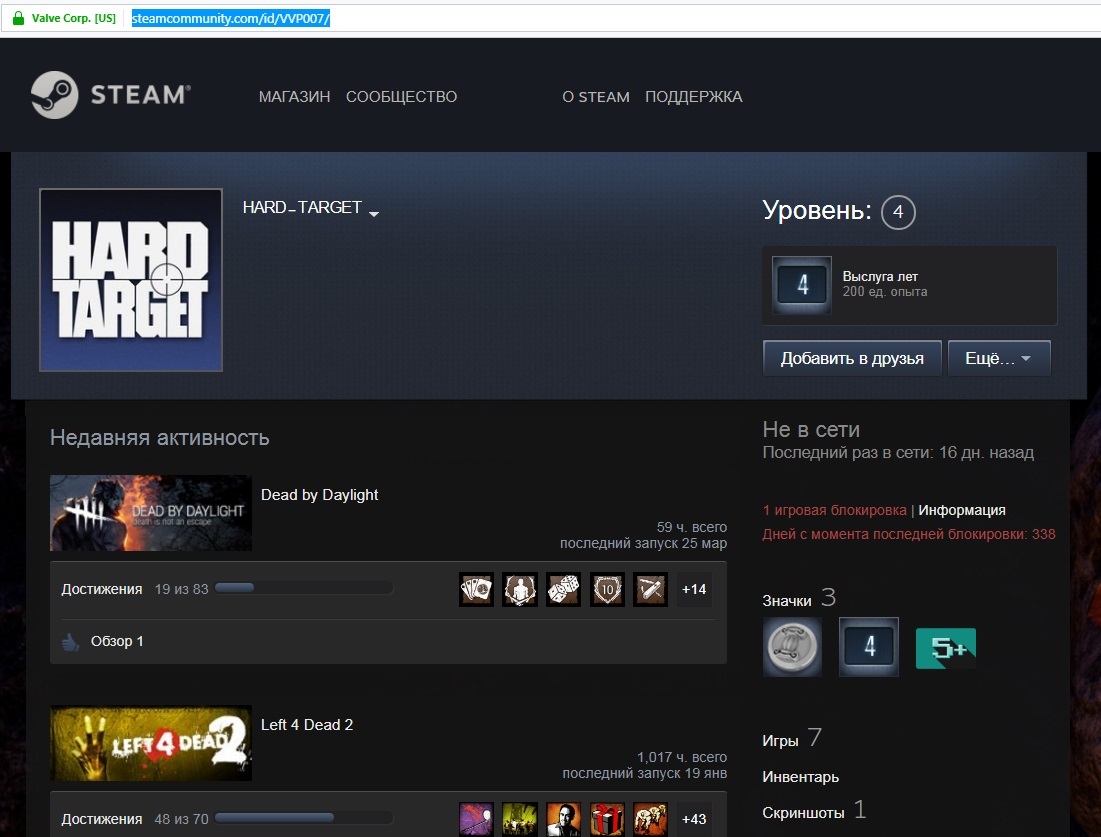Open the Информация ban info link
This screenshot has height=837, width=1101.
pos(962,510)
